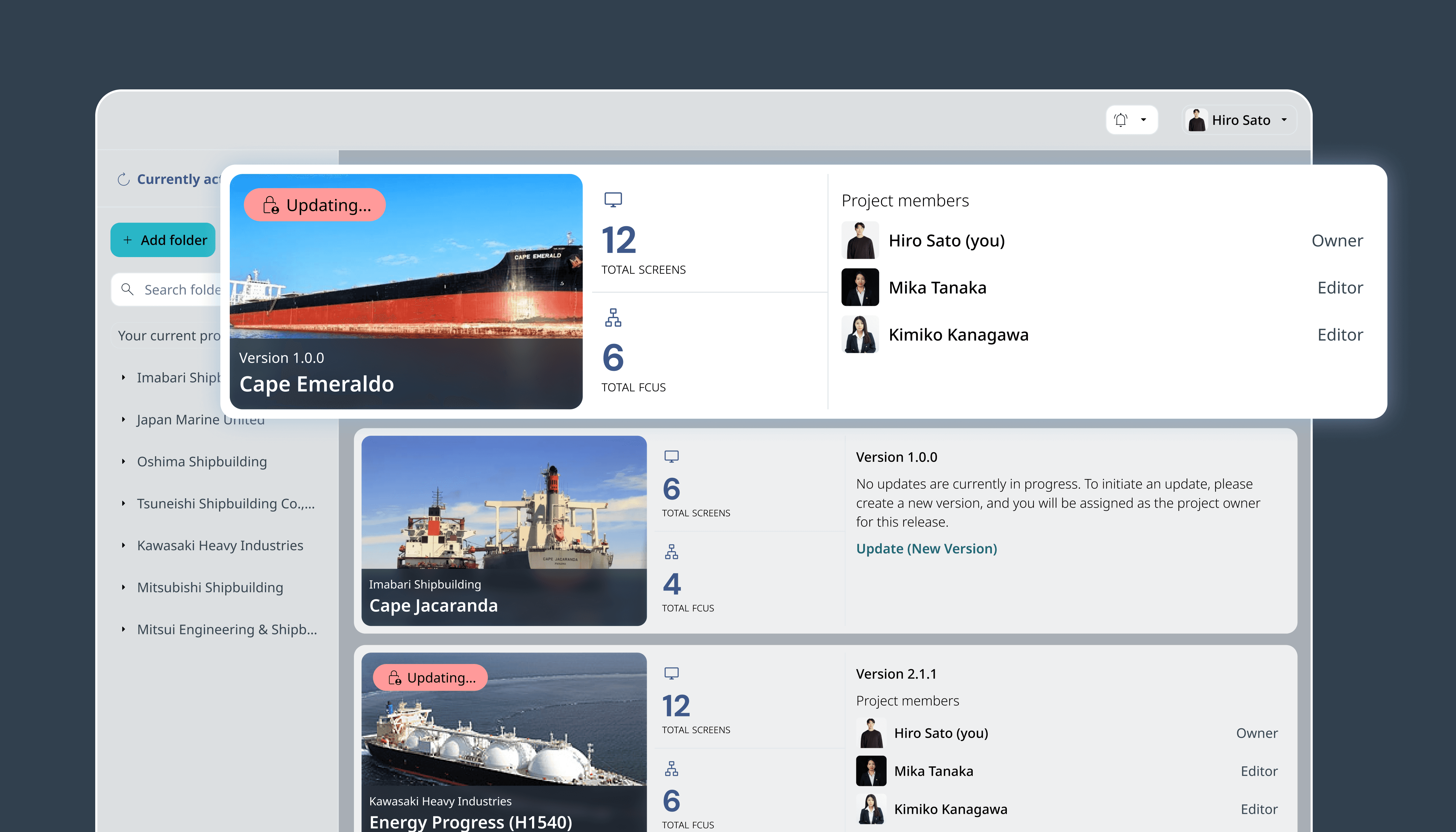Click Mika Tanaka's avatar in project members
The height and width of the screenshot is (832, 1456).
click(860, 287)
